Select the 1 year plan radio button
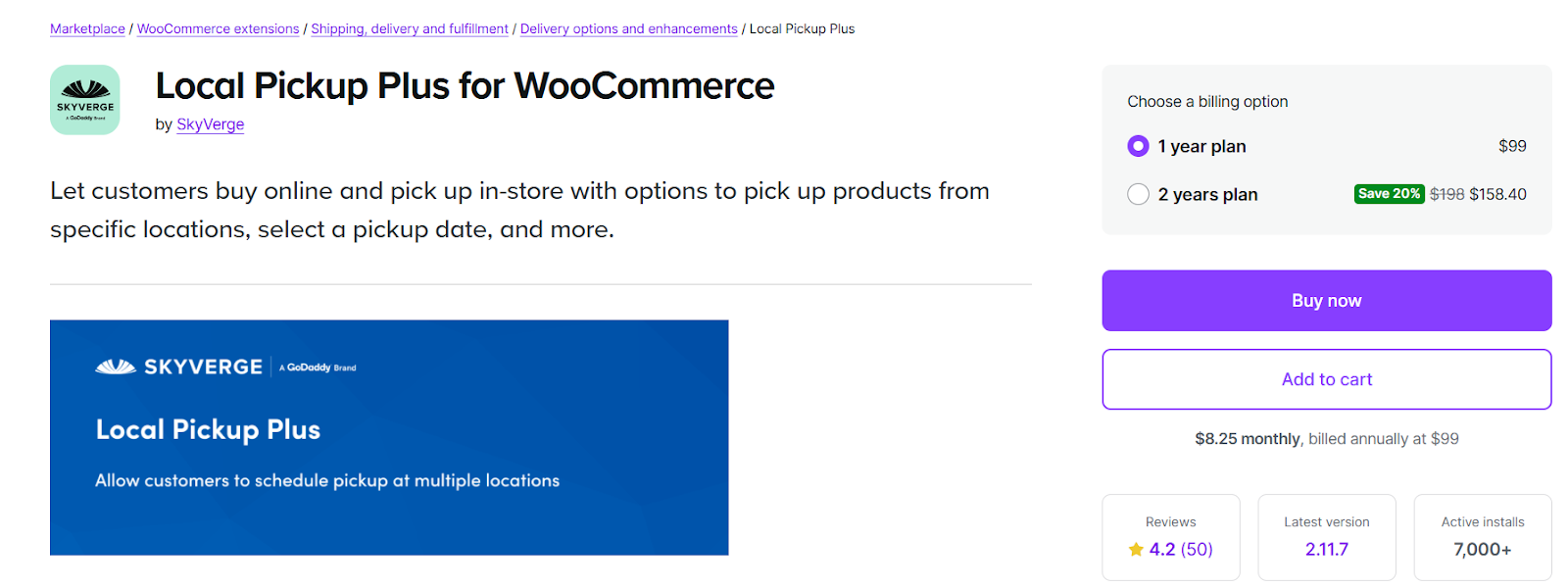This screenshot has height=587, width=1568. pyautogui.click(x=1138, y=146)
